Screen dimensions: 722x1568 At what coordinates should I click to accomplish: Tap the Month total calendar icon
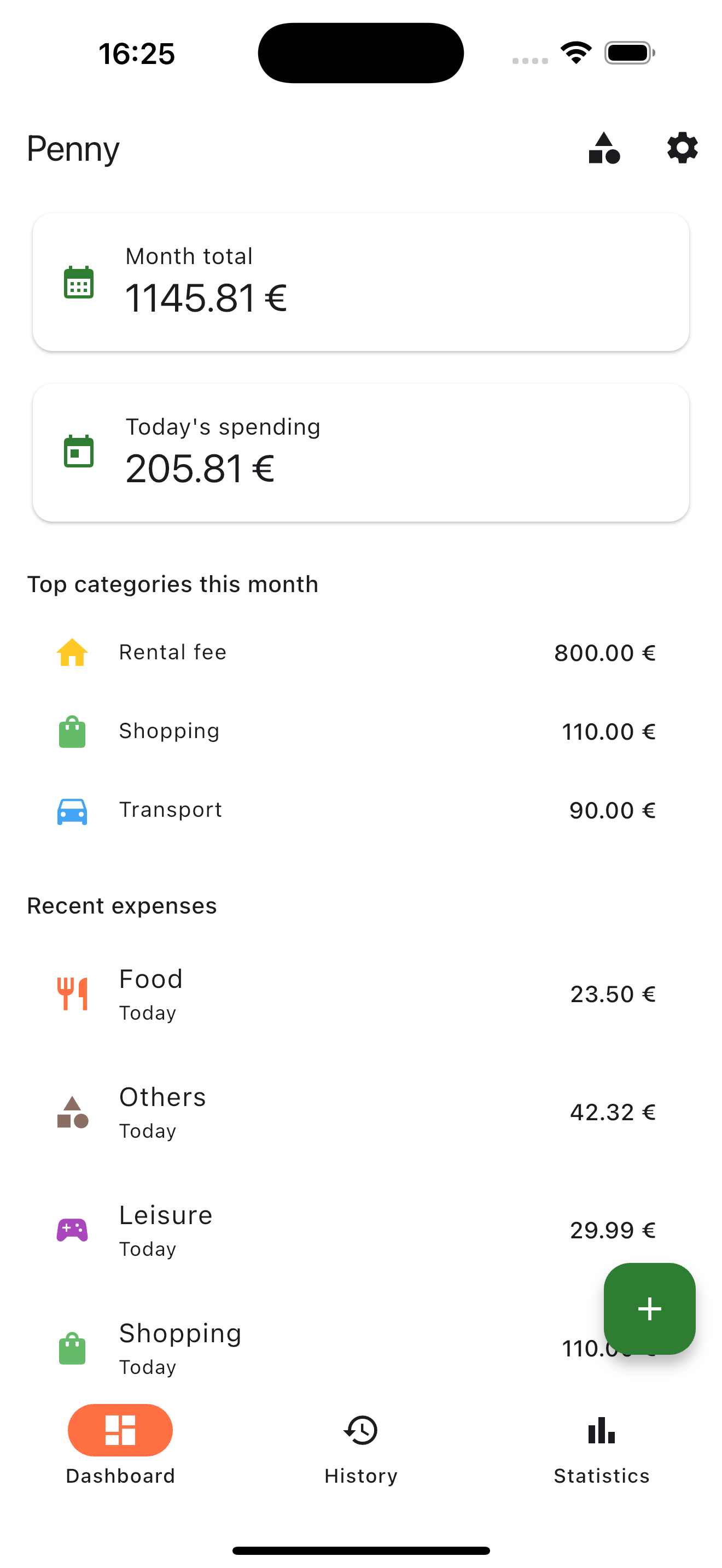pyautogui.click(x=79, y=283)
